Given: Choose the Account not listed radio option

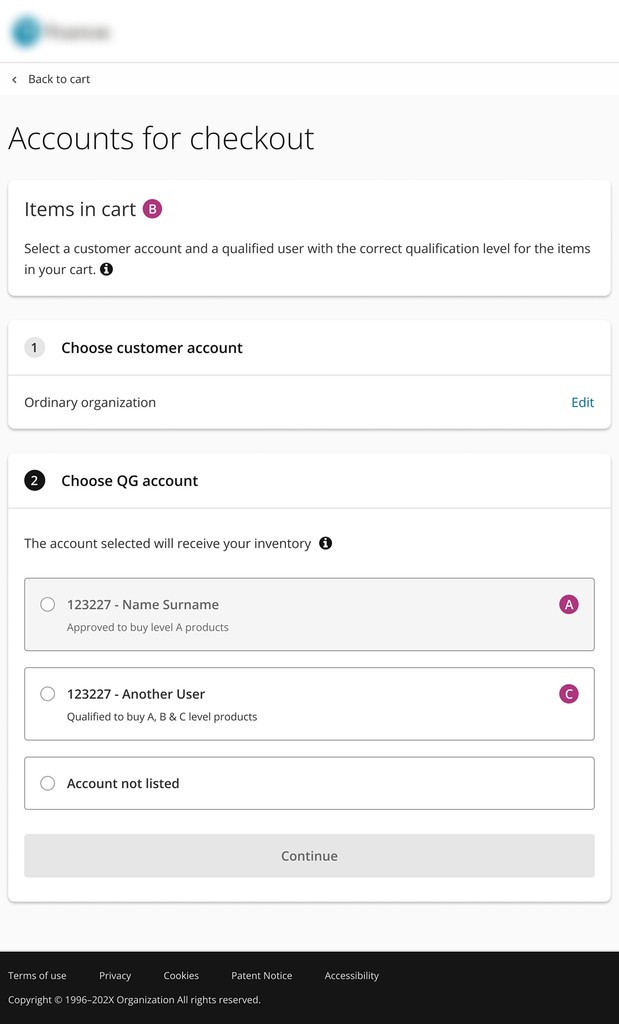Looking at the screenshot, I should pos(48,783).
